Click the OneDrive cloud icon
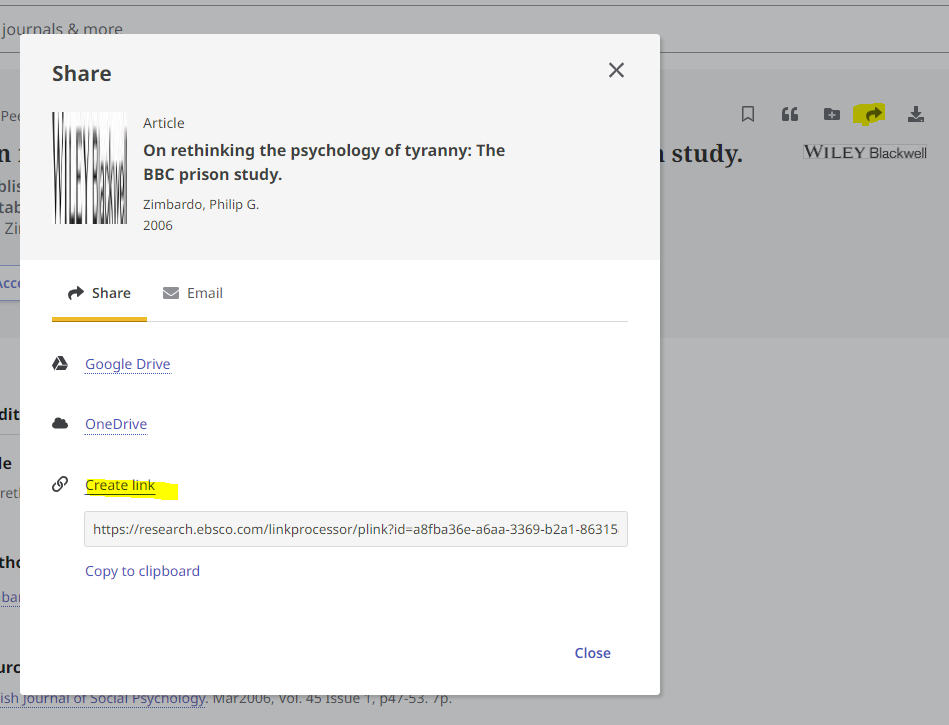Viewport: 949px width, 725px height. coord(60,423)
